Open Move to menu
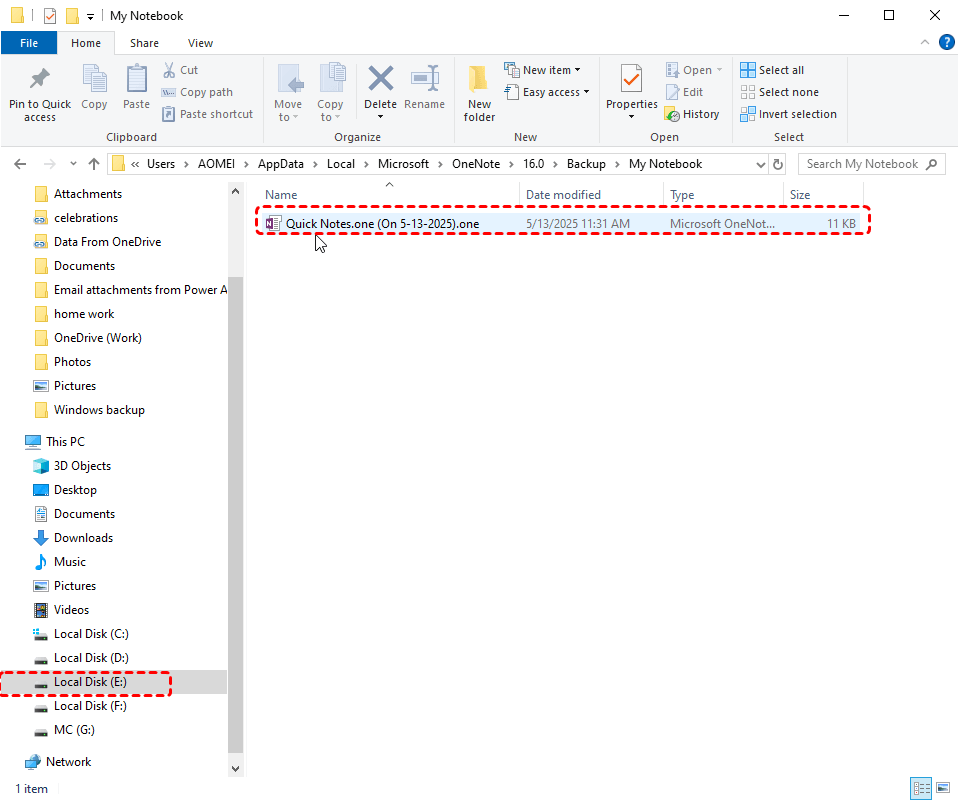Screen dimensions: 959x801 (x=288, y=93)
